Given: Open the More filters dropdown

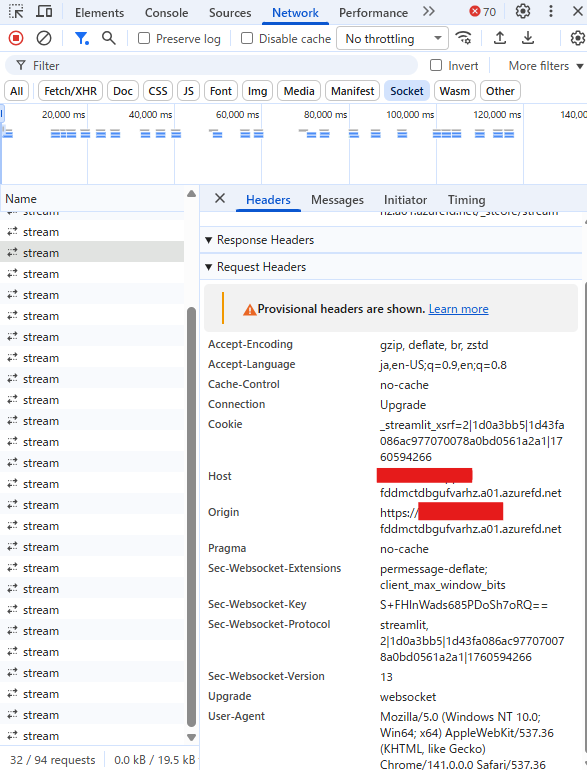Looking at the screenshot, I should (545, 66).
